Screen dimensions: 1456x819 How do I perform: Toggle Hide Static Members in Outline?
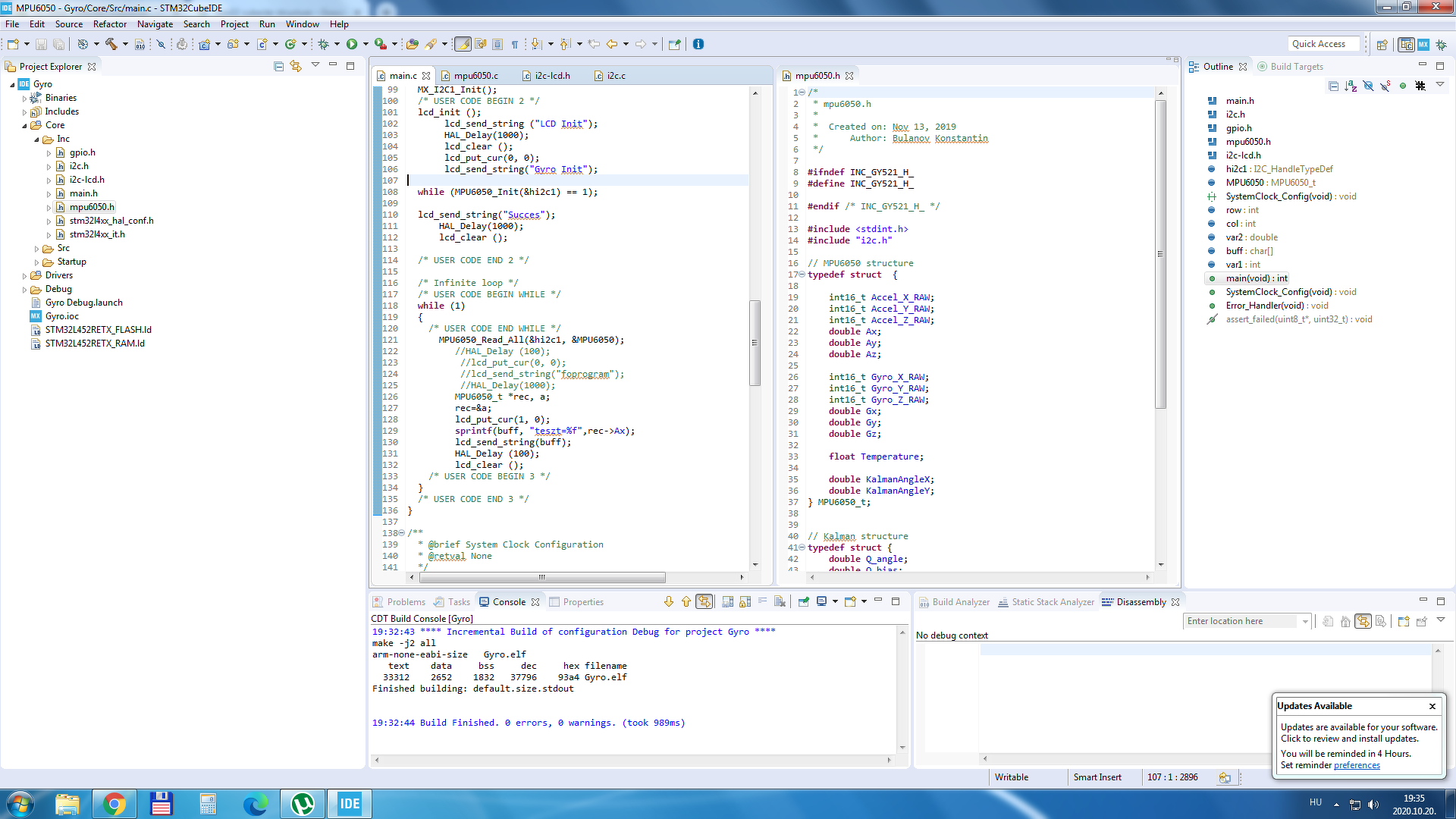pyautogui.click(x=1385, y=86)
